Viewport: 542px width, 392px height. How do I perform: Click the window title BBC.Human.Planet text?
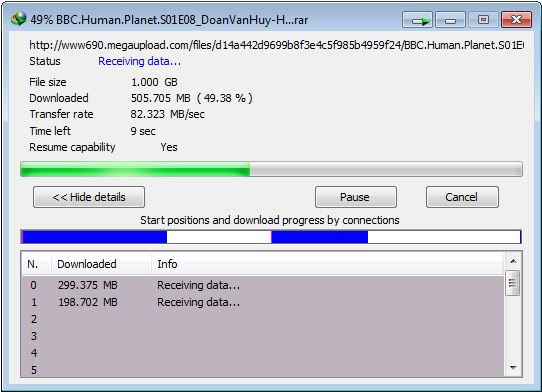point(169,20)
